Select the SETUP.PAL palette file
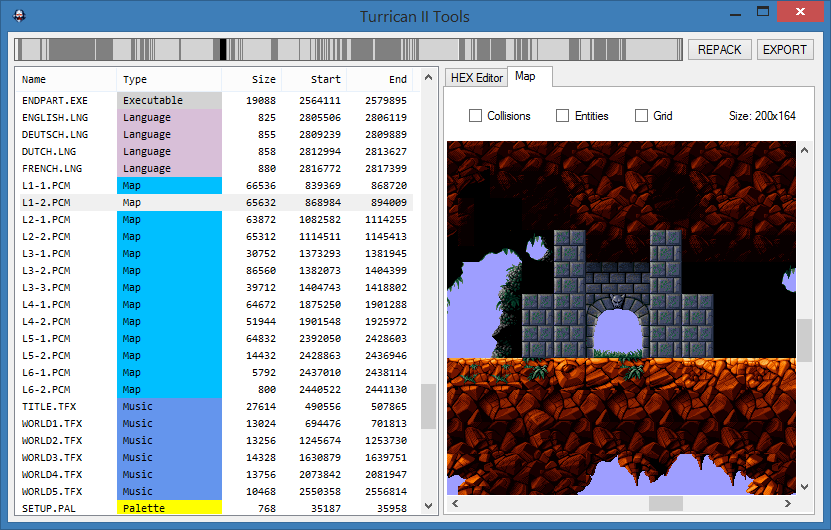Viewport: 831px width, 530px height. pos(214,508)
